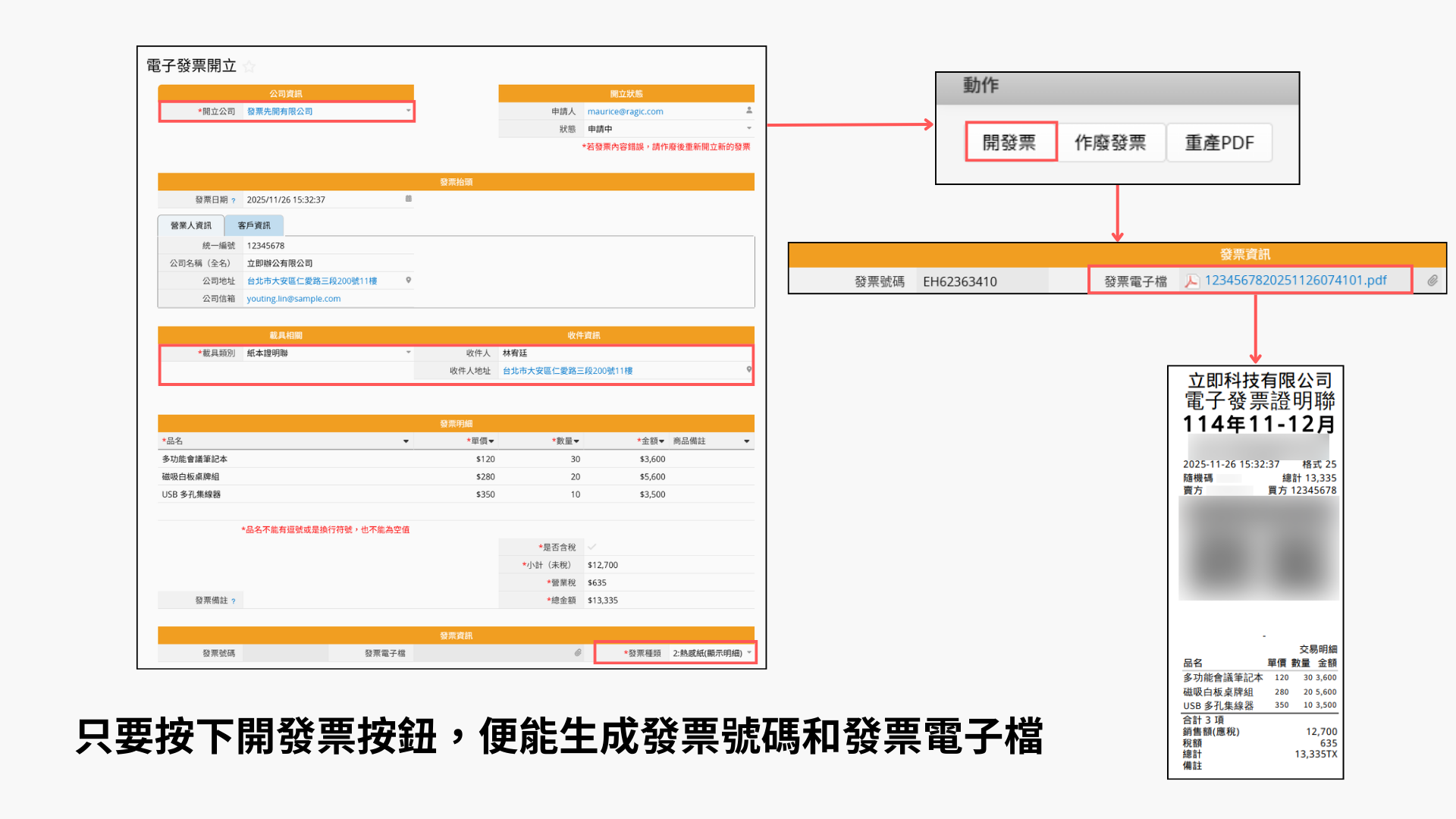Click the generated invoice receipt preview image
Screen dimensions: 1456x819
point(1255,573)
